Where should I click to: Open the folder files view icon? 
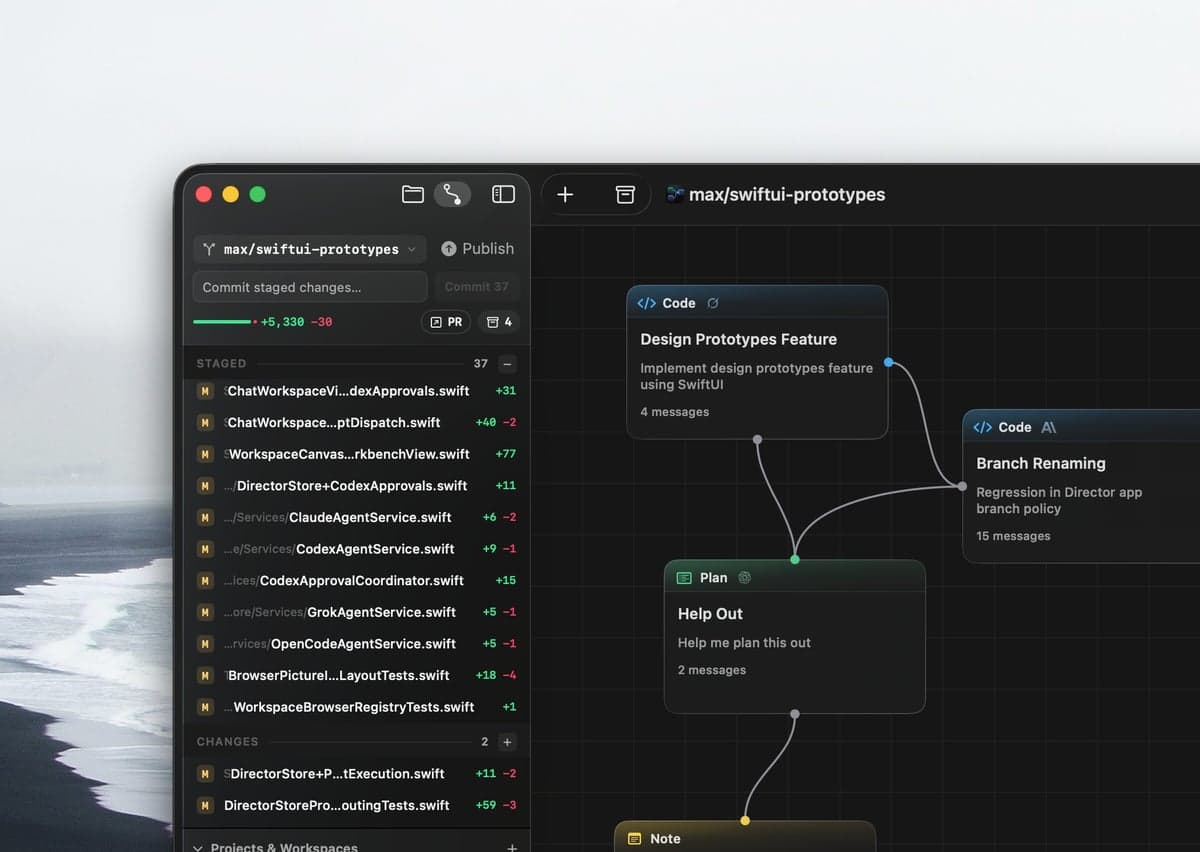click(413, 194)
